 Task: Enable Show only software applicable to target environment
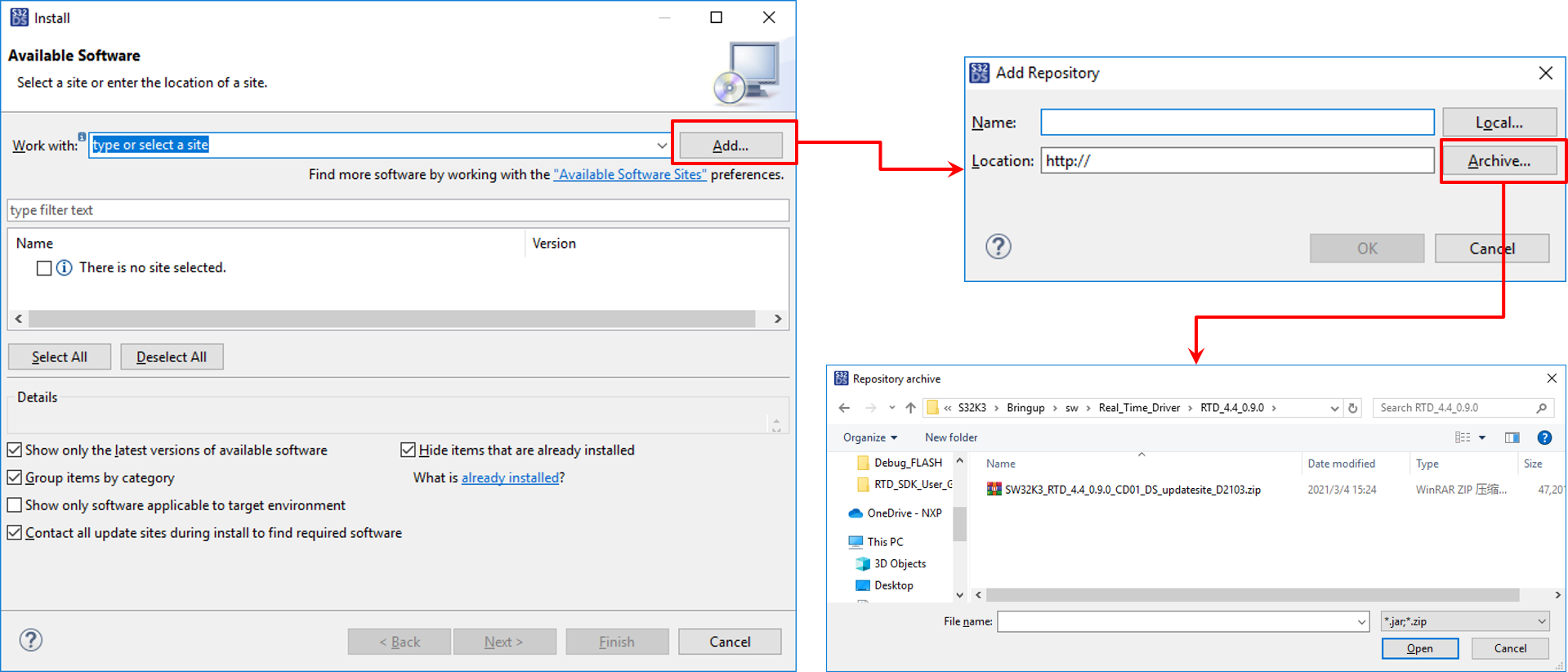pos(15,505)
